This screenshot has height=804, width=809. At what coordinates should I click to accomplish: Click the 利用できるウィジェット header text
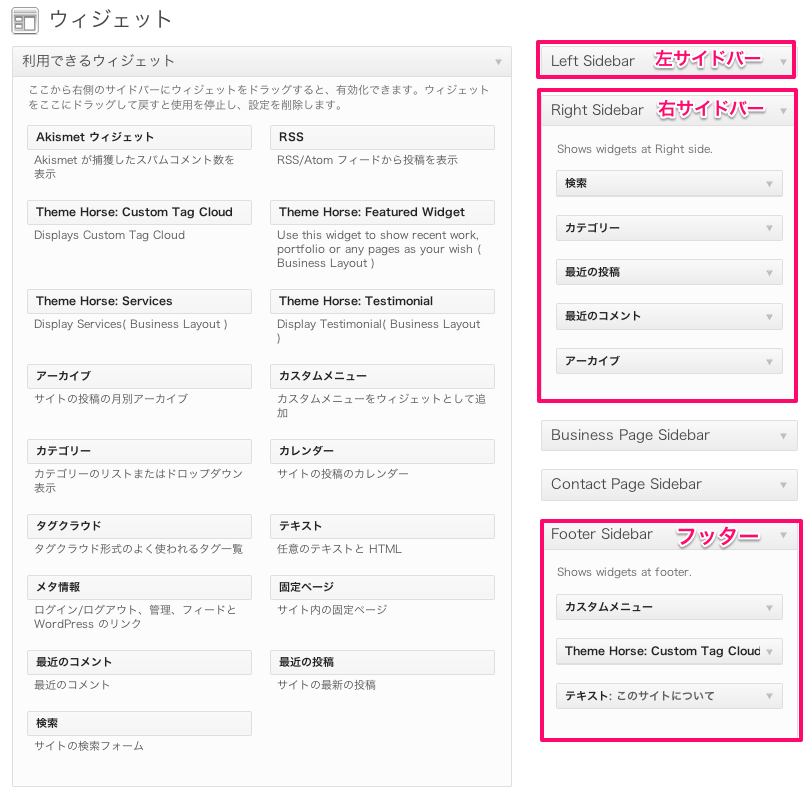(98, 61)
